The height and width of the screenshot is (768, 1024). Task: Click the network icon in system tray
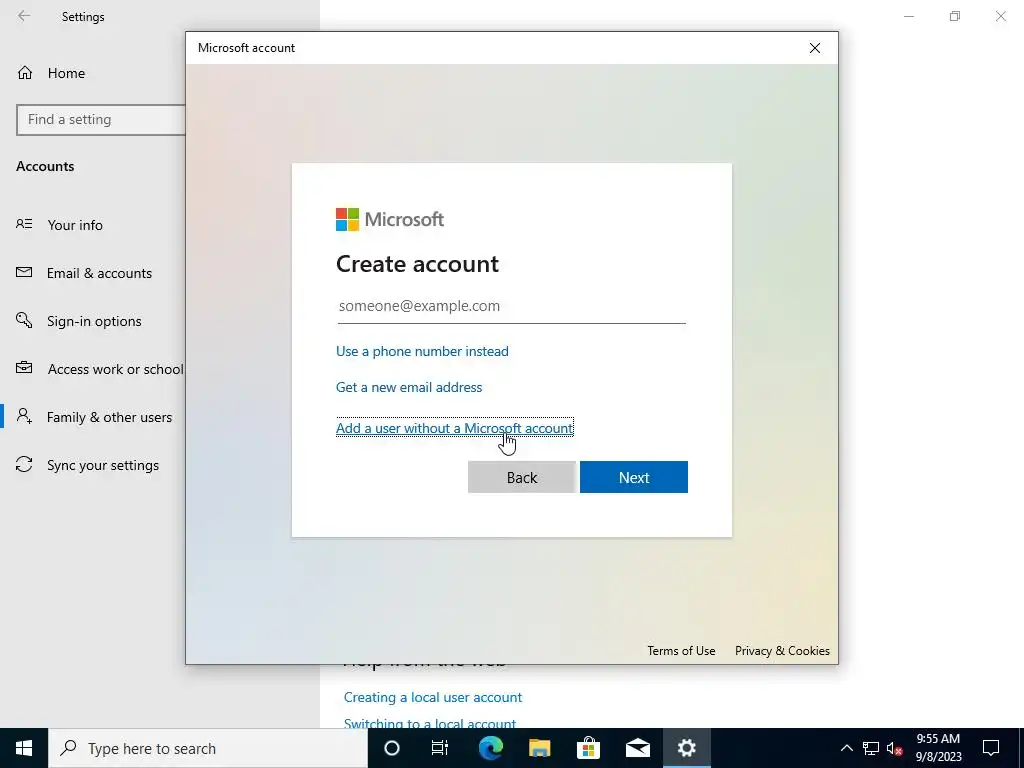point(871,748)
